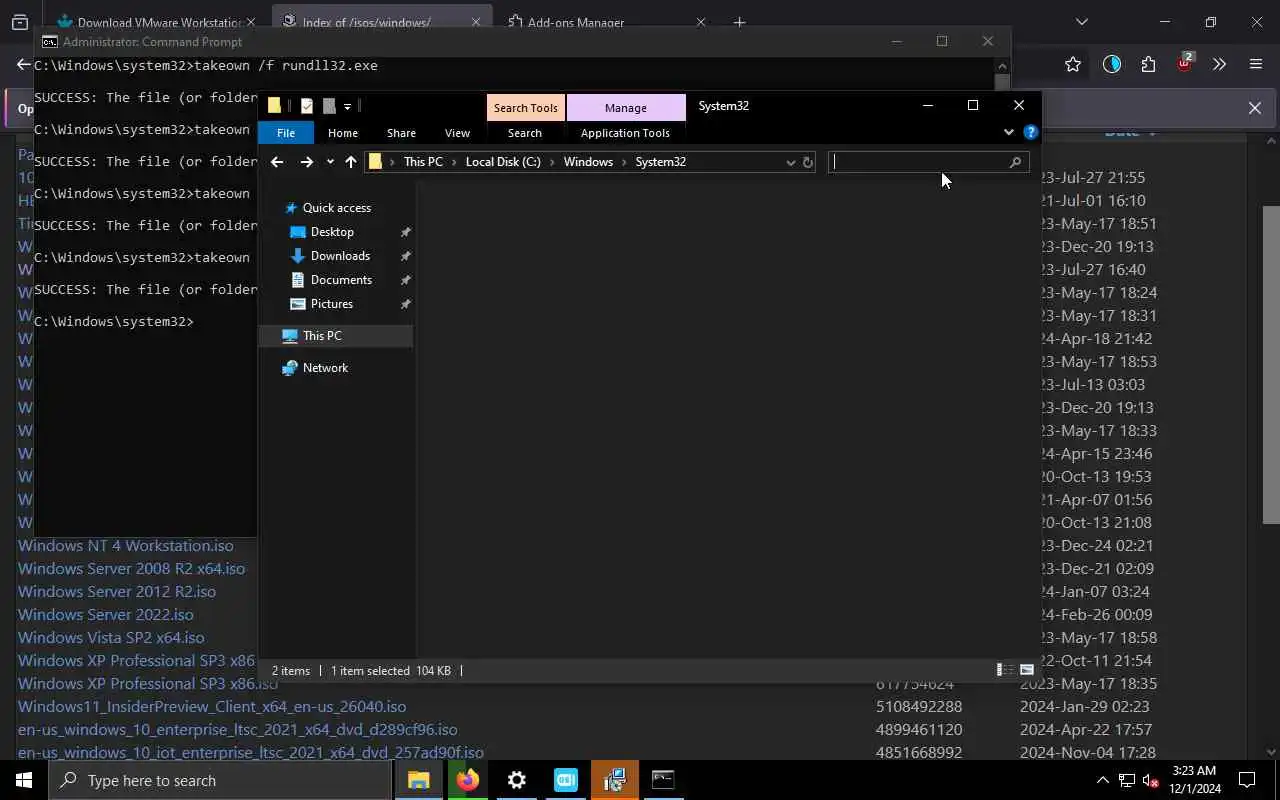Open Desktop in navigation pane
Image resolution: width=1280 pixels, height=800 pixels.
pos(332,232)
